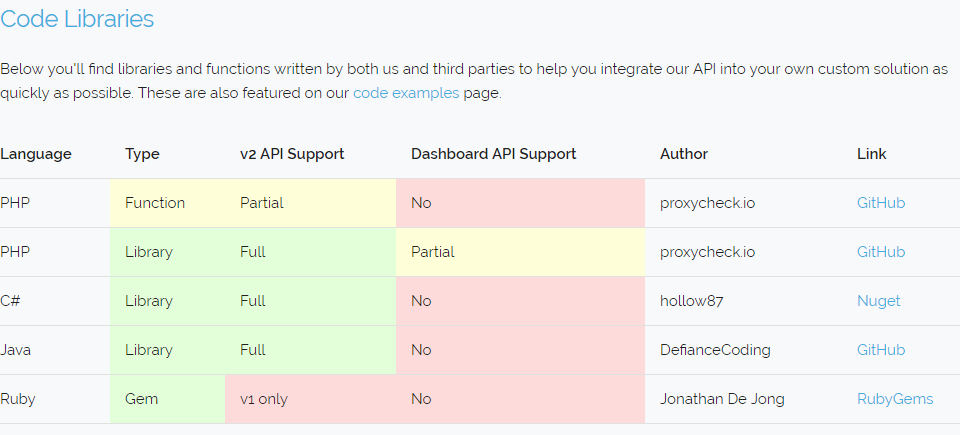
Task: Click the 'v2 API Support' column header
Action: coord(292,154)
